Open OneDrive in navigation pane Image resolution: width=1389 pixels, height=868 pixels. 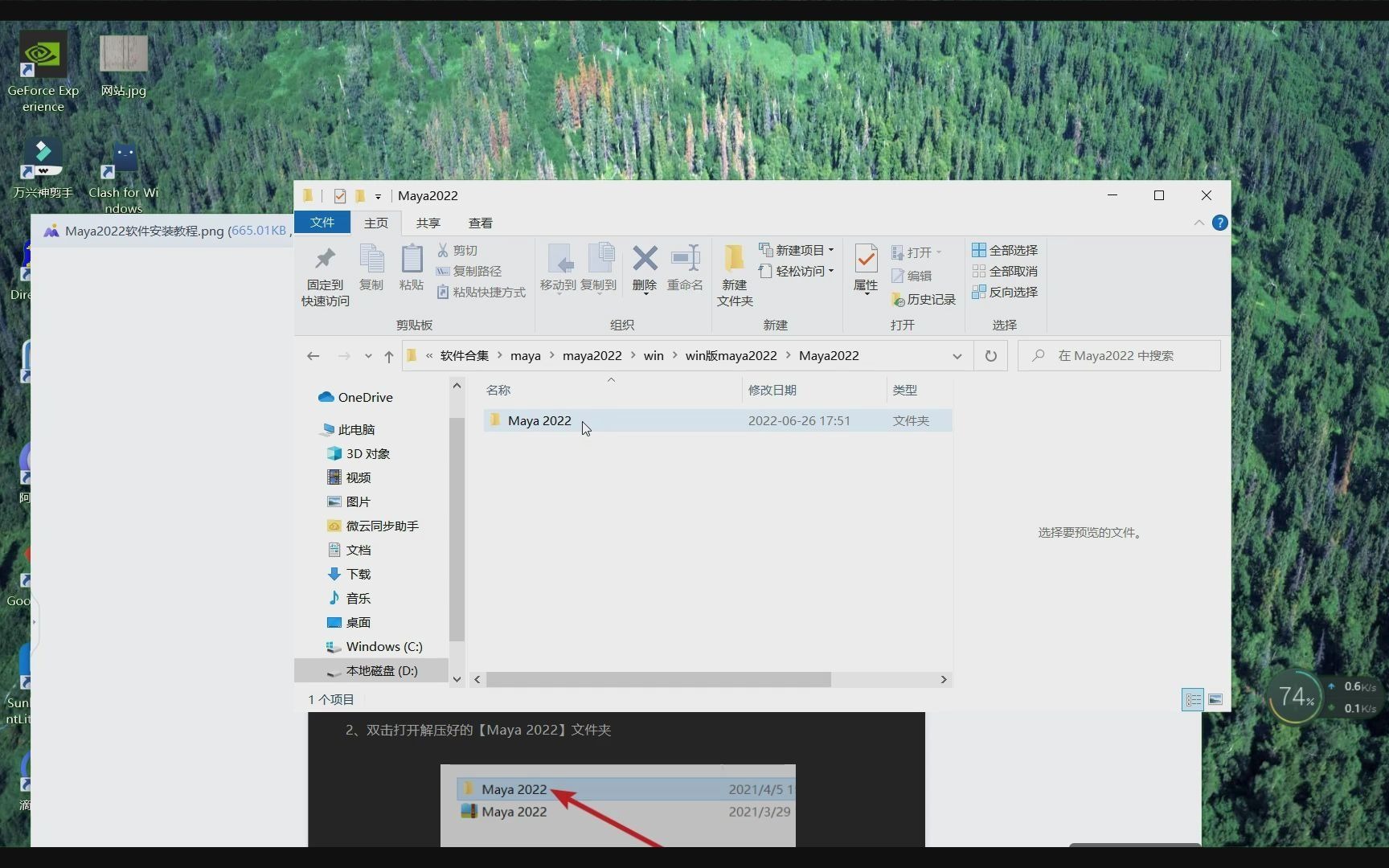point(355,397)
